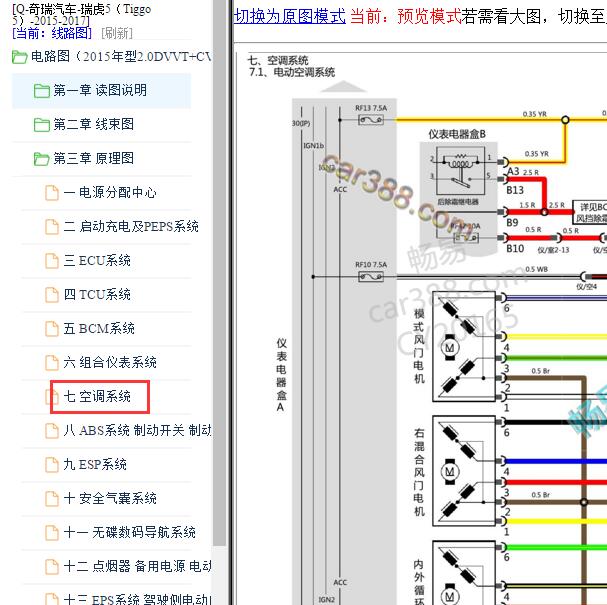This screenshot has height=605, width=607.
Task: Click open-folder icon of 第三章 原理图
Action: [x=41, y=159]
